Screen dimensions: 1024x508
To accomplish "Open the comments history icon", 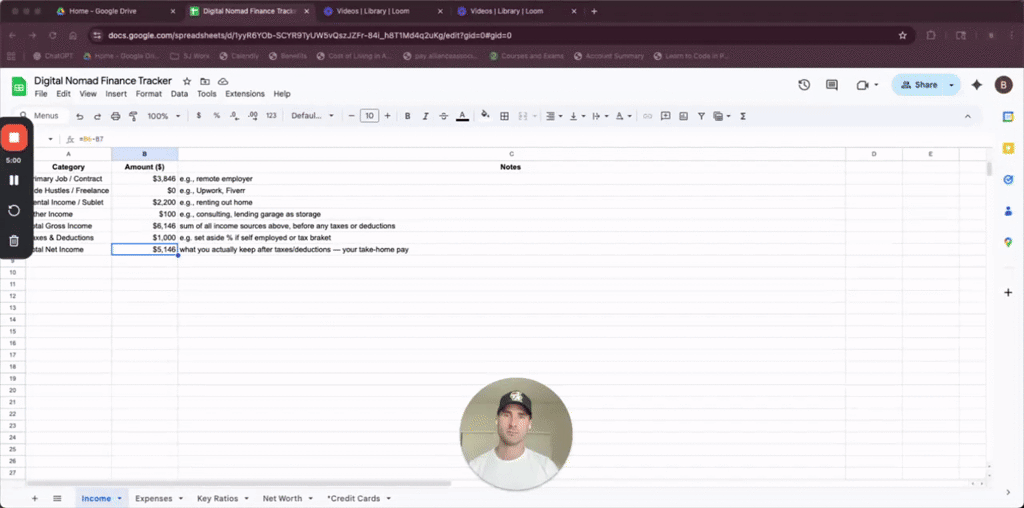I will click(x=831, y=85).
